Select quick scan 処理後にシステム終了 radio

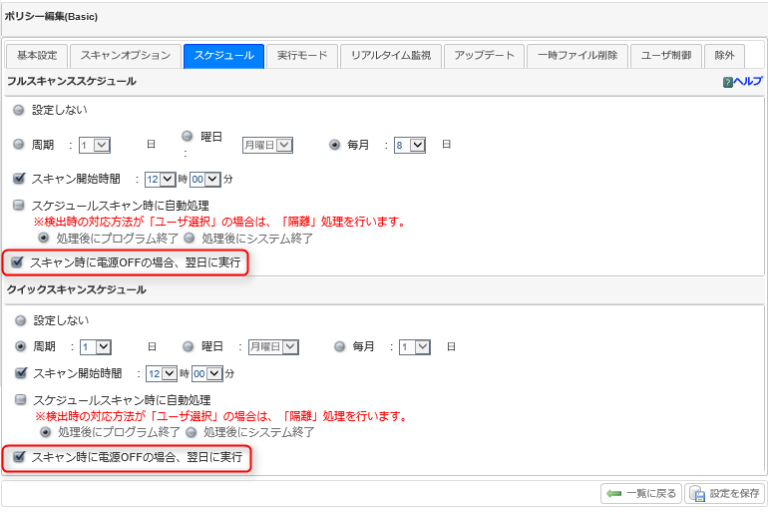192,432
